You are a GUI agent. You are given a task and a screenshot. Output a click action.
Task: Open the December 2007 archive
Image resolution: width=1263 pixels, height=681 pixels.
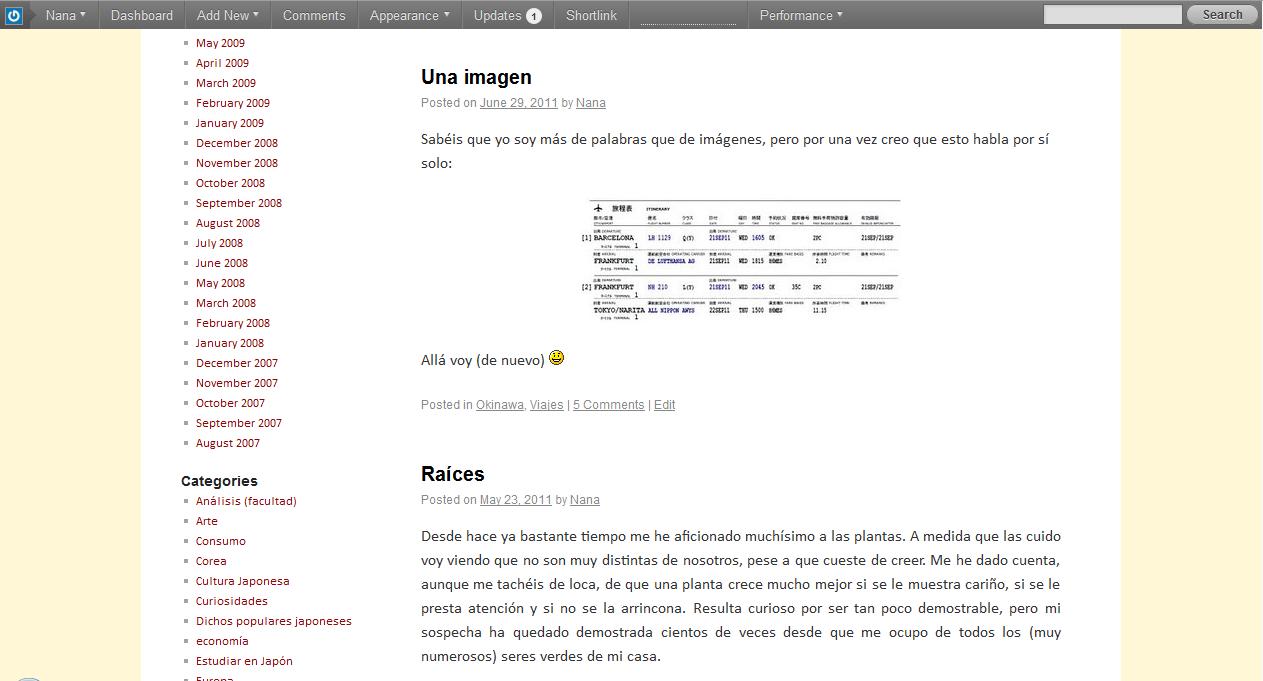pyautogui.click(x=237, y=363)
